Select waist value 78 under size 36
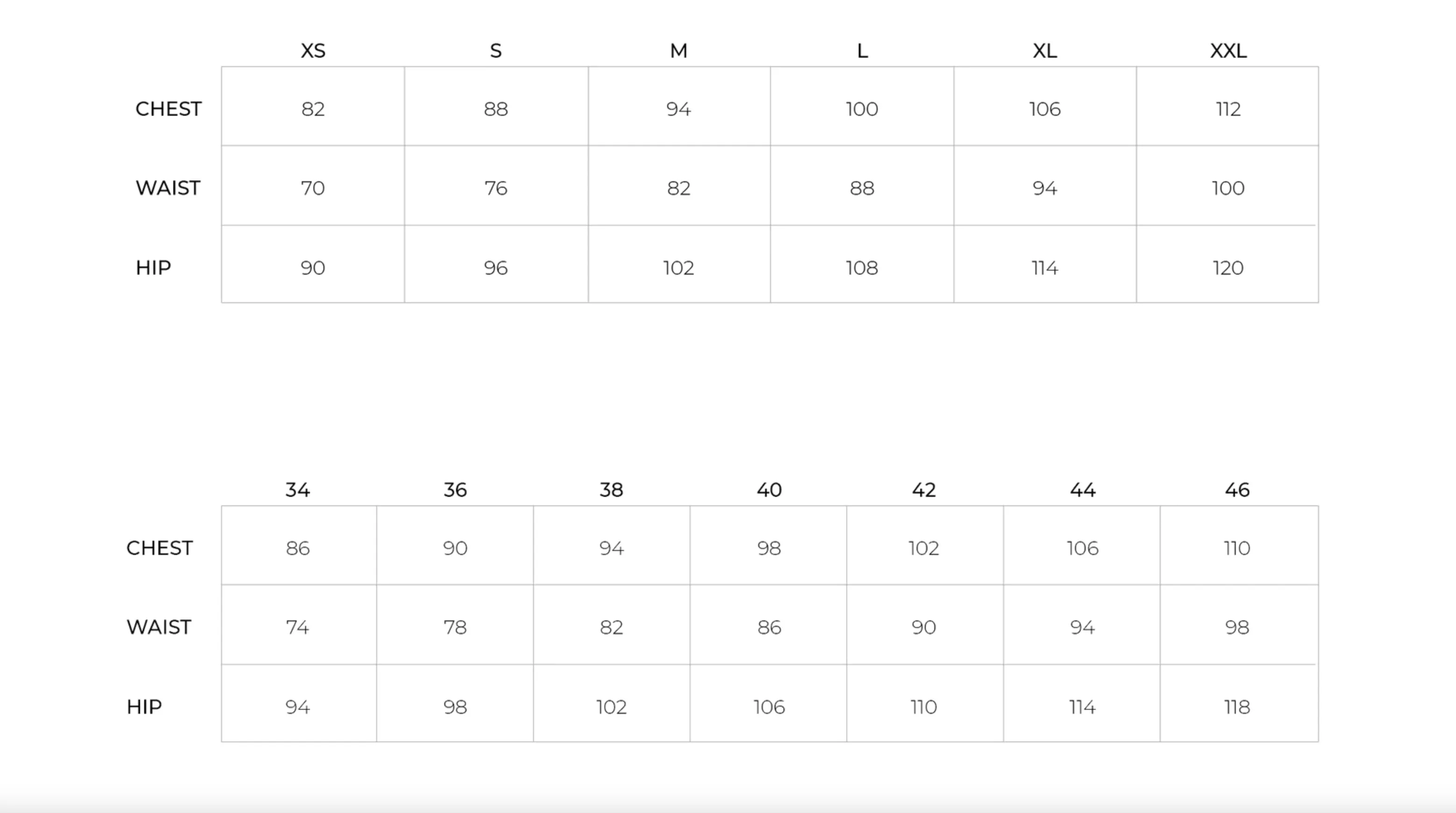This screenshot has height=813, width=1456. [454, 627]
